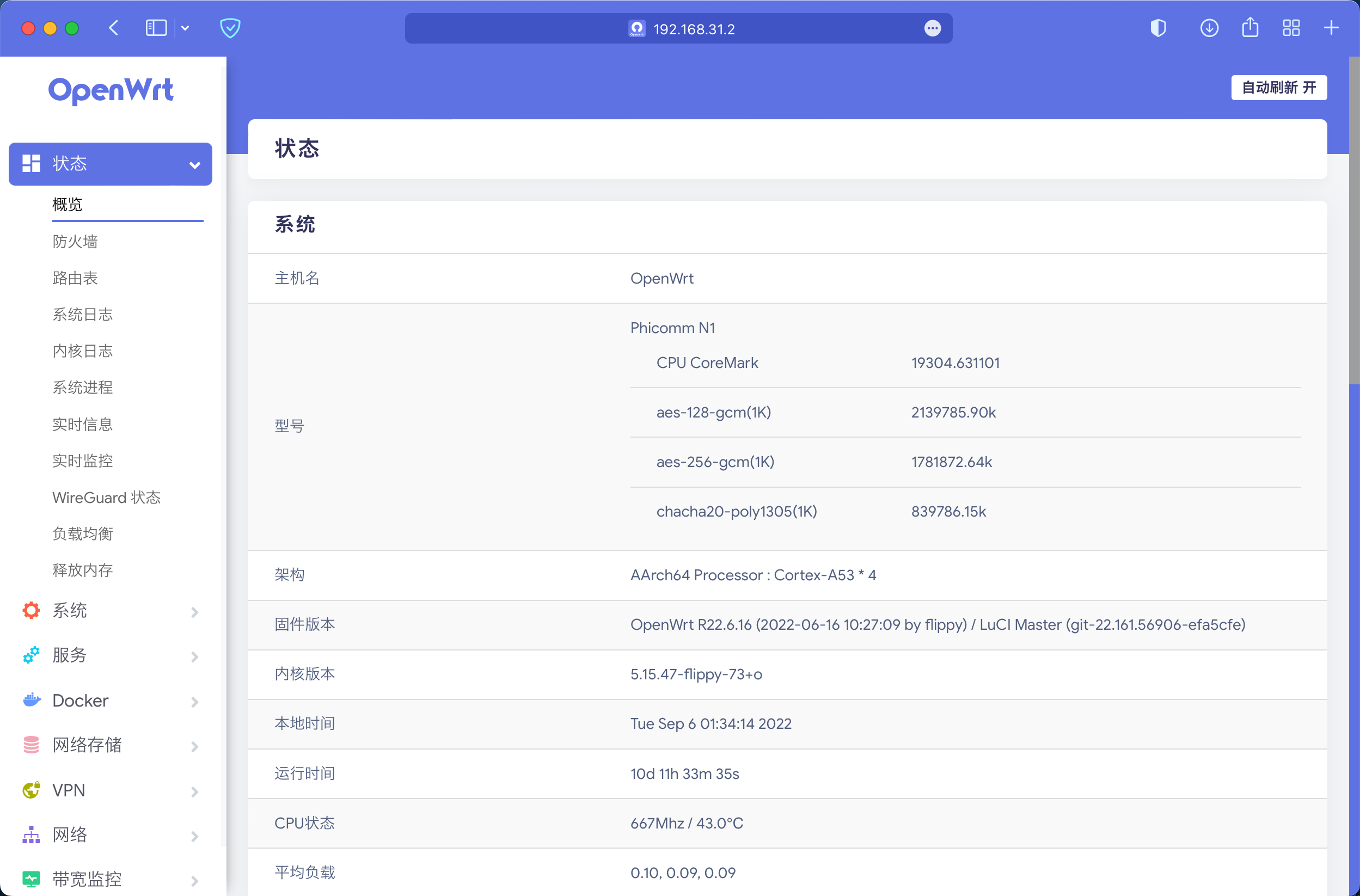Toggle the browser sidebar button

click(156, 28)
